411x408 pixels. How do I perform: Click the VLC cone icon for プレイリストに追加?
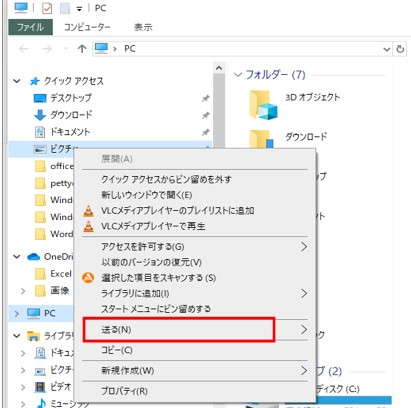tap(88, 211)
